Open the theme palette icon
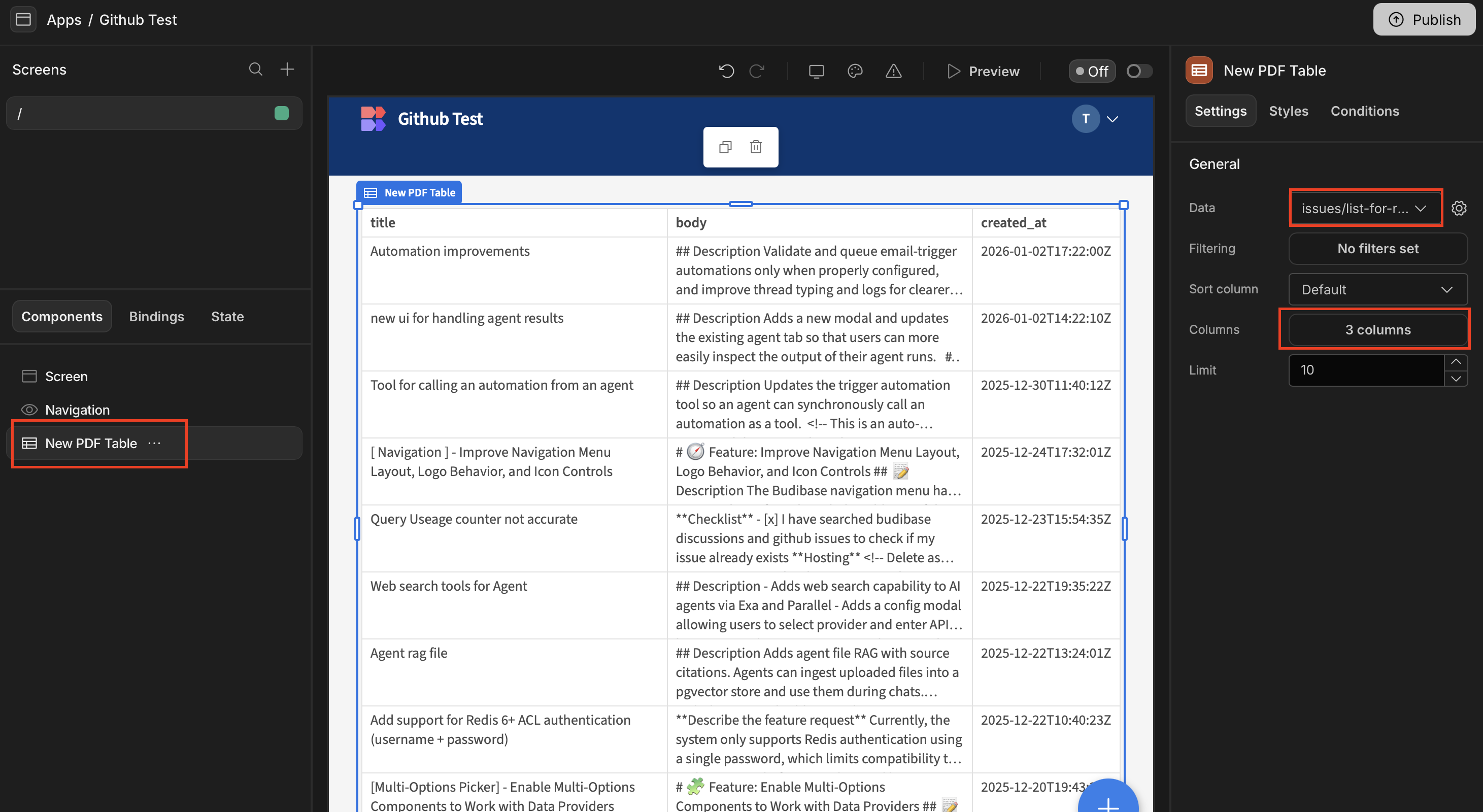1483x812 pixels. (x=855, y=71)
